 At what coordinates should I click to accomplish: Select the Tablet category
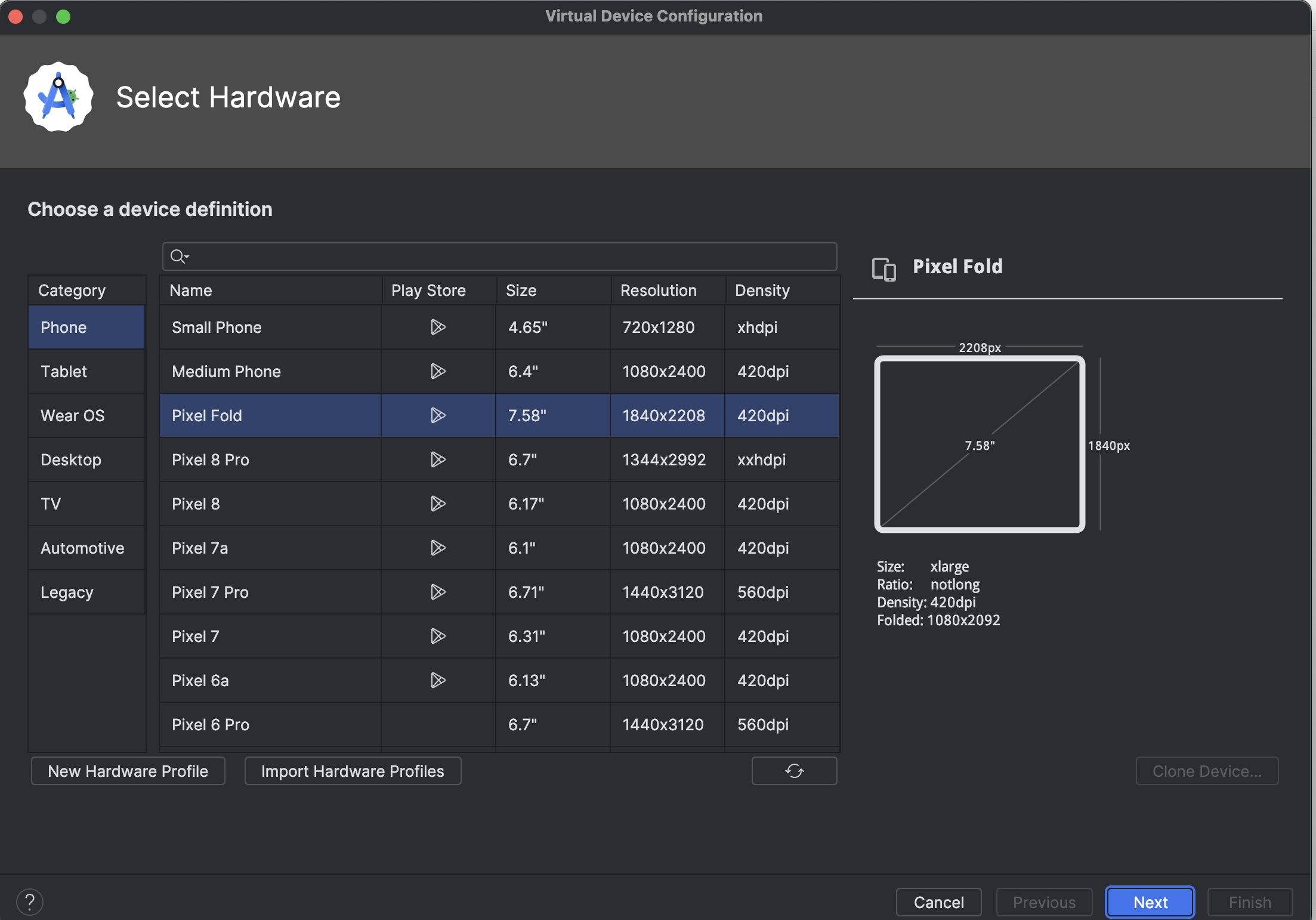(x=87, y=371)
